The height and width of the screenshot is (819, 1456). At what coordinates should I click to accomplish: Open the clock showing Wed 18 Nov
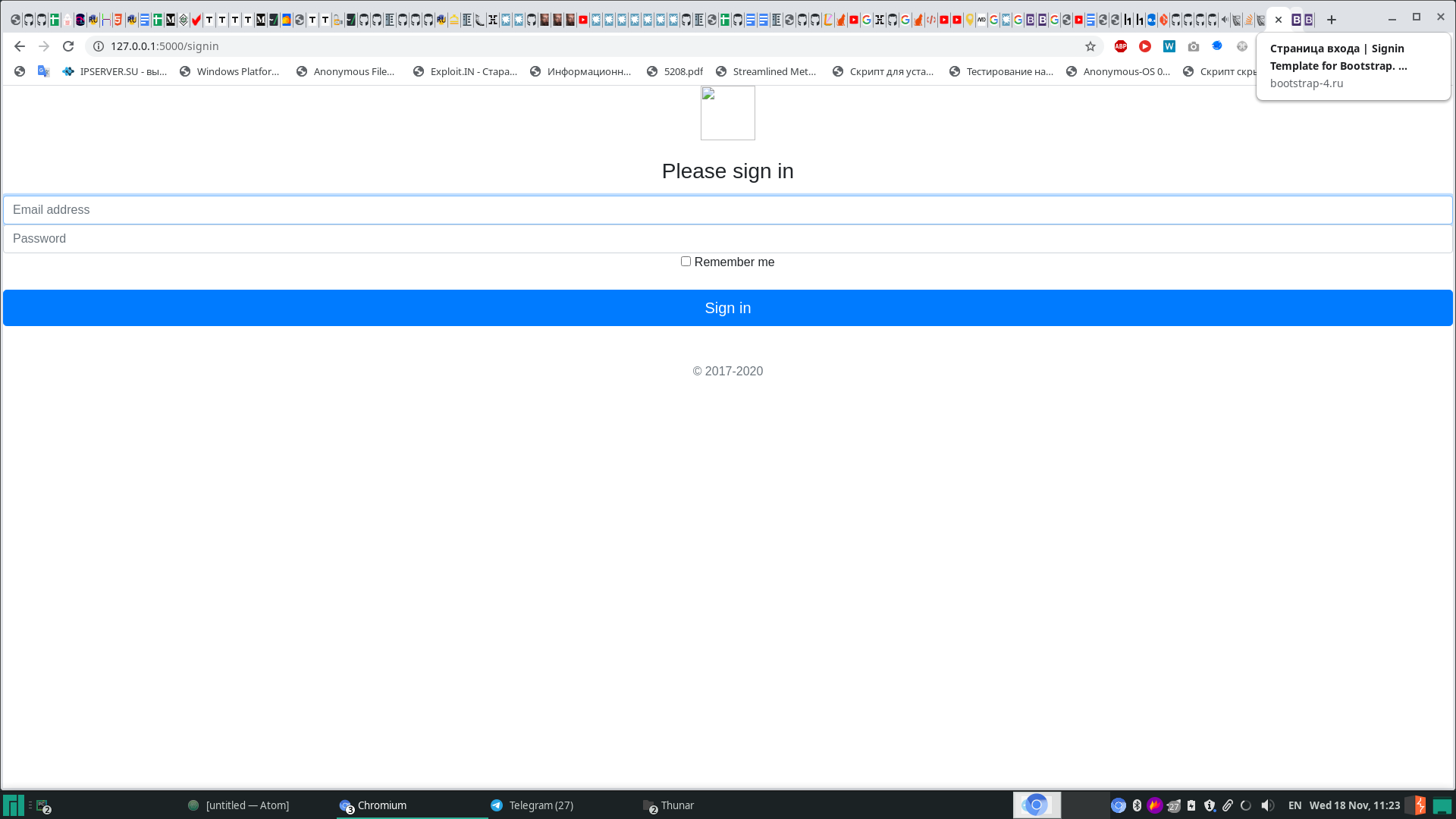tap(1354, 805)
